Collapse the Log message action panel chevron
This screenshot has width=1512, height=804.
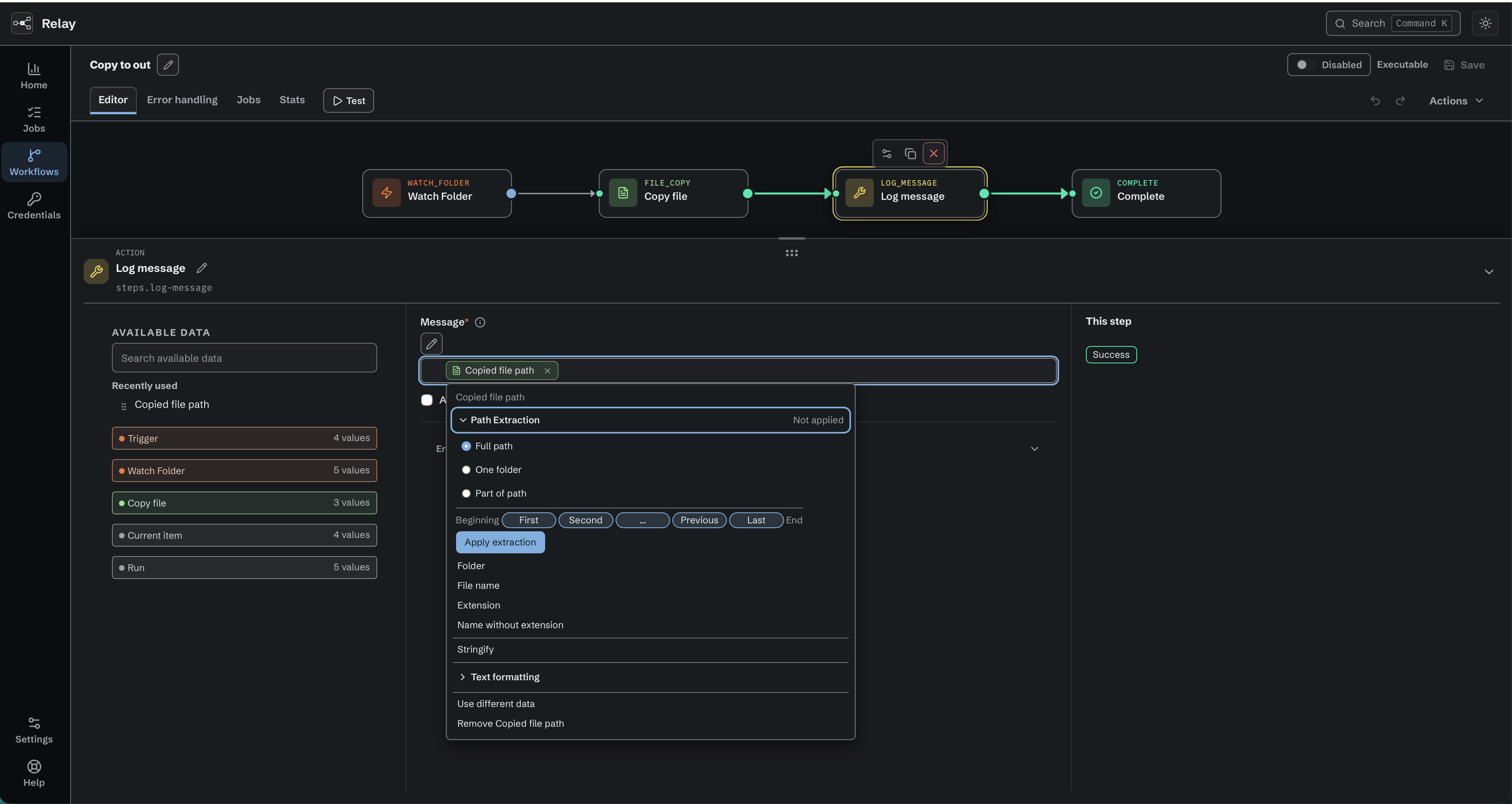click(x=1488, y=272)
